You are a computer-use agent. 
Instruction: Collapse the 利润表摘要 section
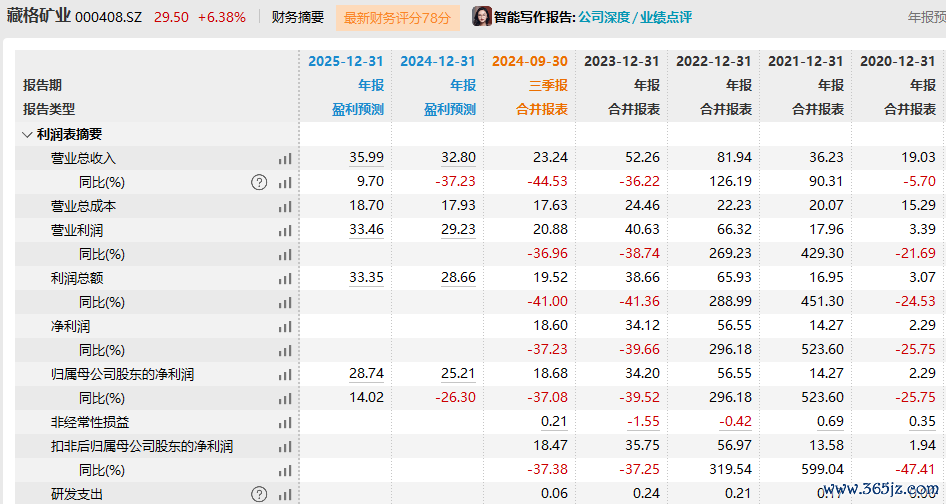27,135
